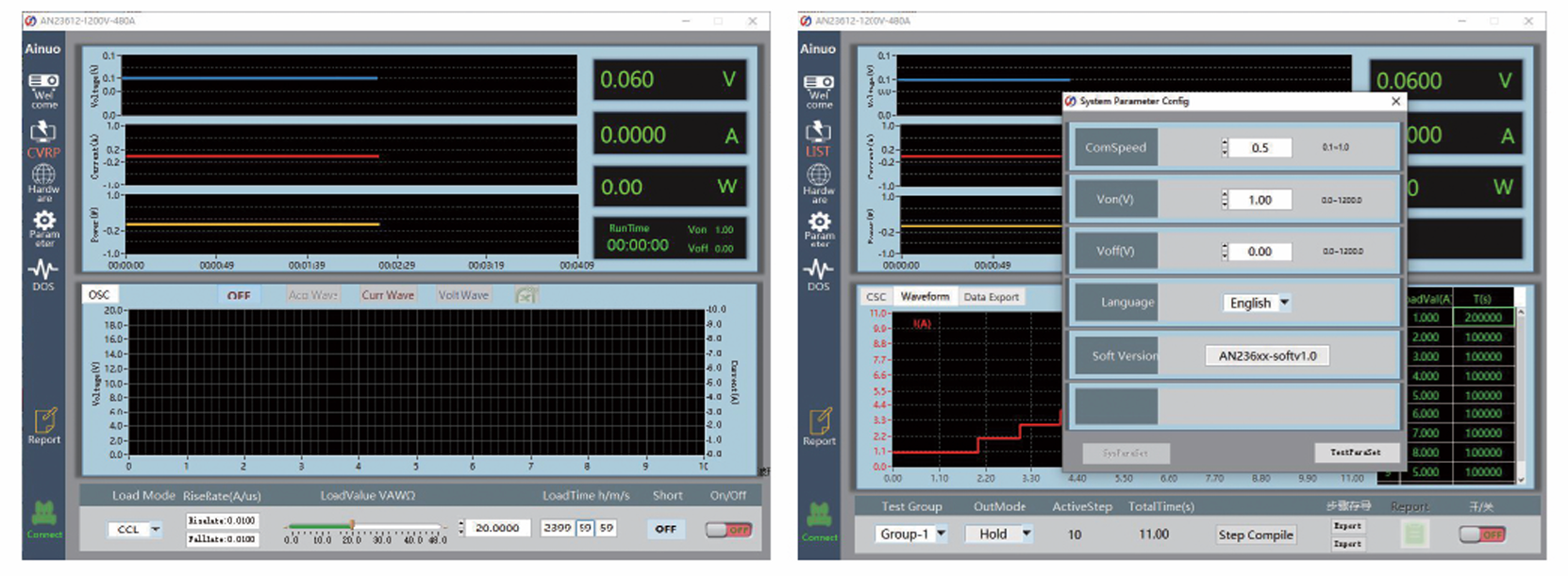Open the LIST mode icon in the right window sidebar
The image size is (1568, 576).
[818, 138]
